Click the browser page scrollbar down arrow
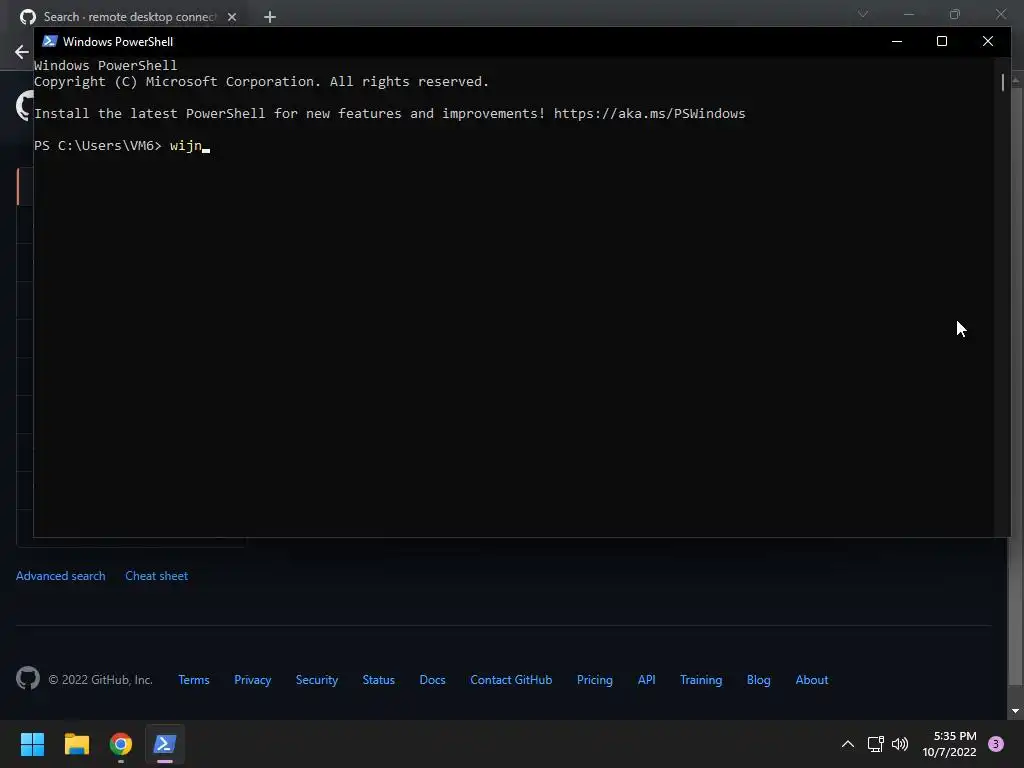The height and width of the screenshot is (768, 1024). tap(1016, 711)
